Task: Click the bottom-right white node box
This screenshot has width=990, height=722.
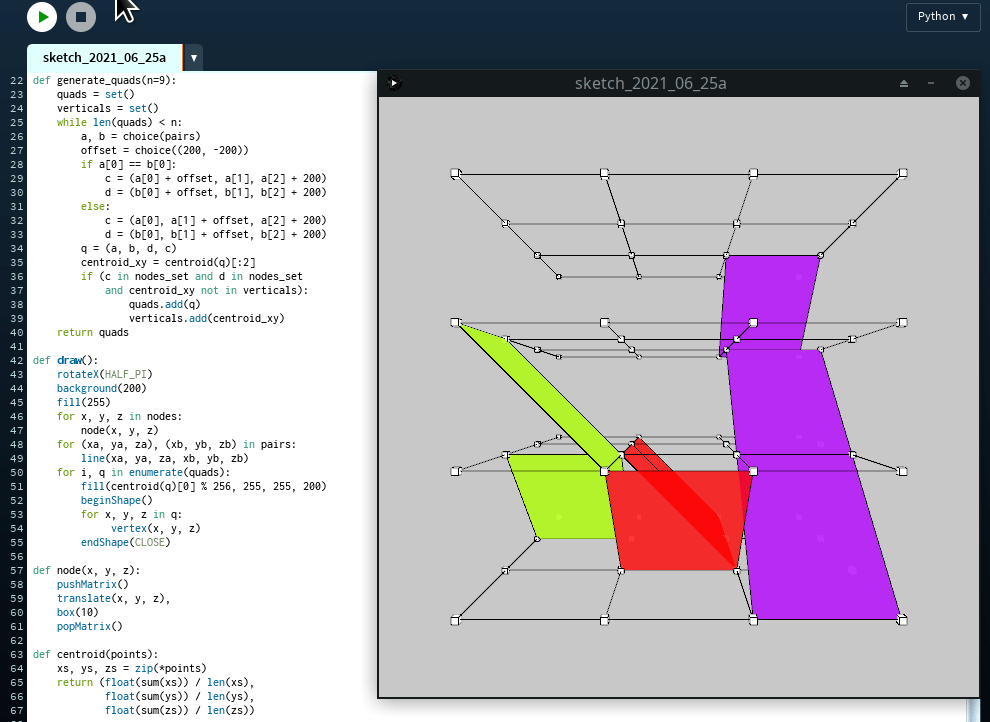Action: point(902,620)
